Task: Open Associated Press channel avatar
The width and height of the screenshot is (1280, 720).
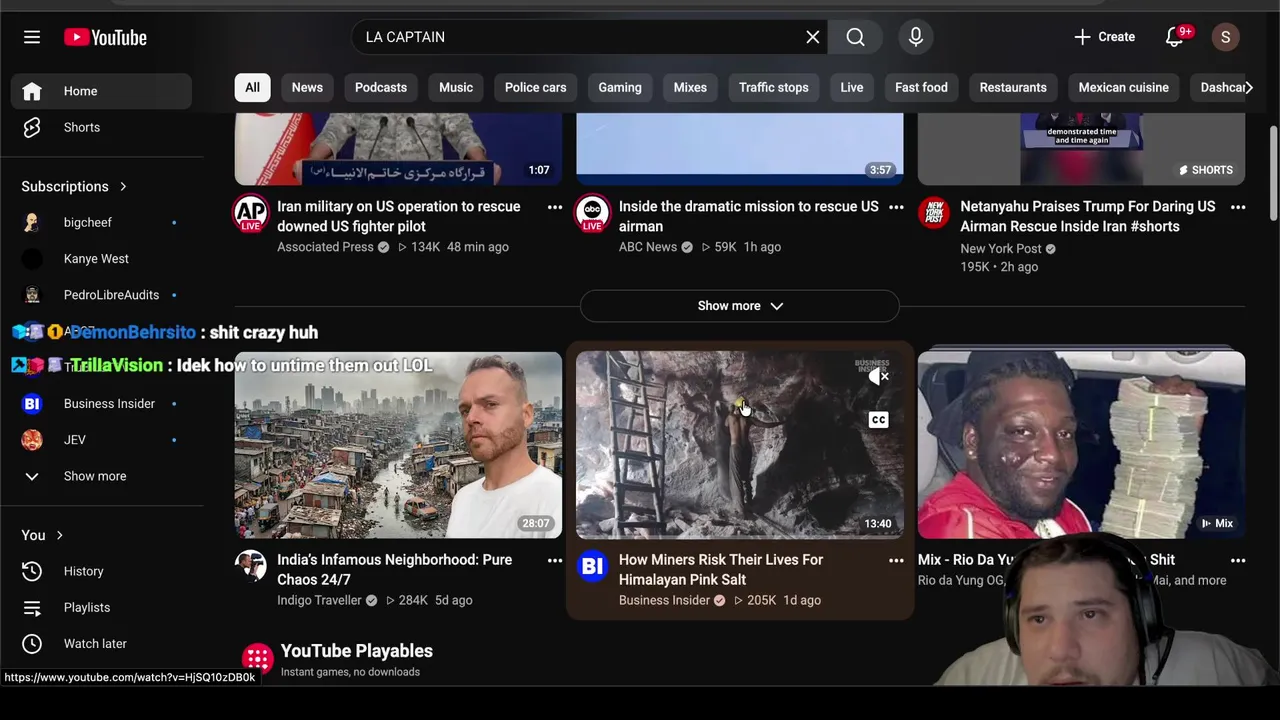Action: tap(251, 212)
